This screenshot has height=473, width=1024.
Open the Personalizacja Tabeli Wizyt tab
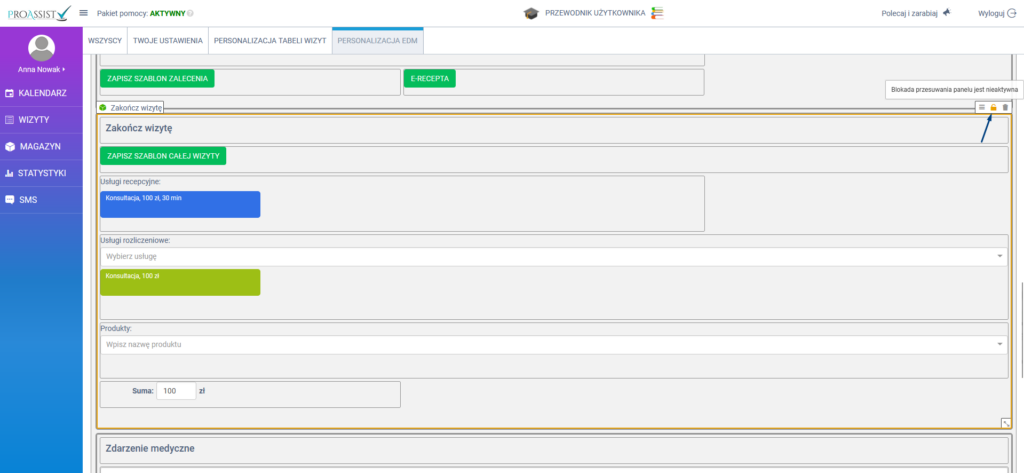pos(270,42)
